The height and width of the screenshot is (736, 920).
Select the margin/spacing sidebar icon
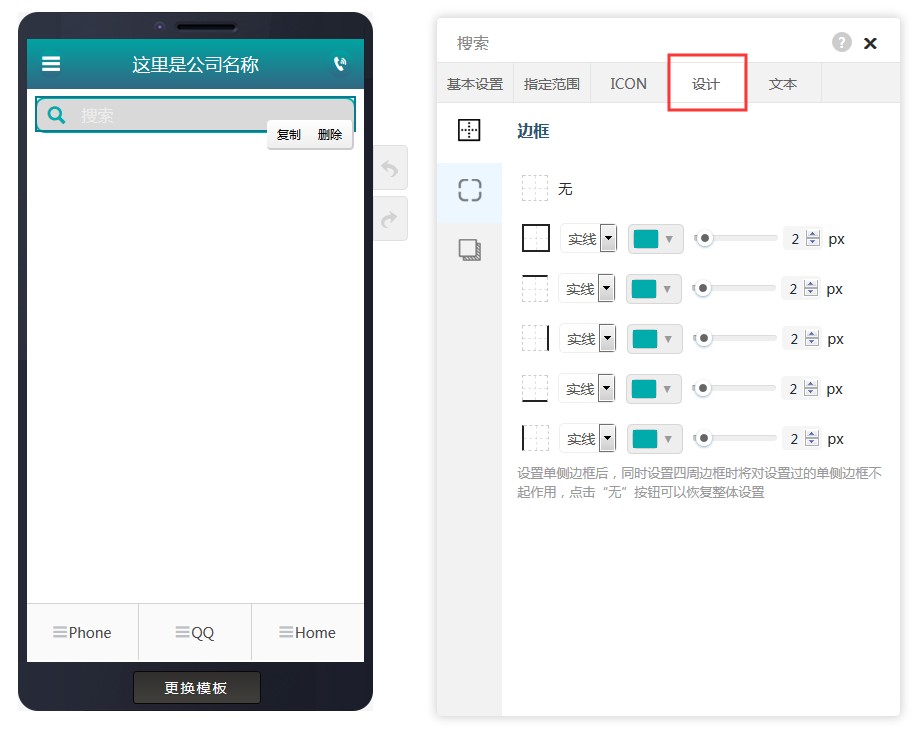coord(469,130)
